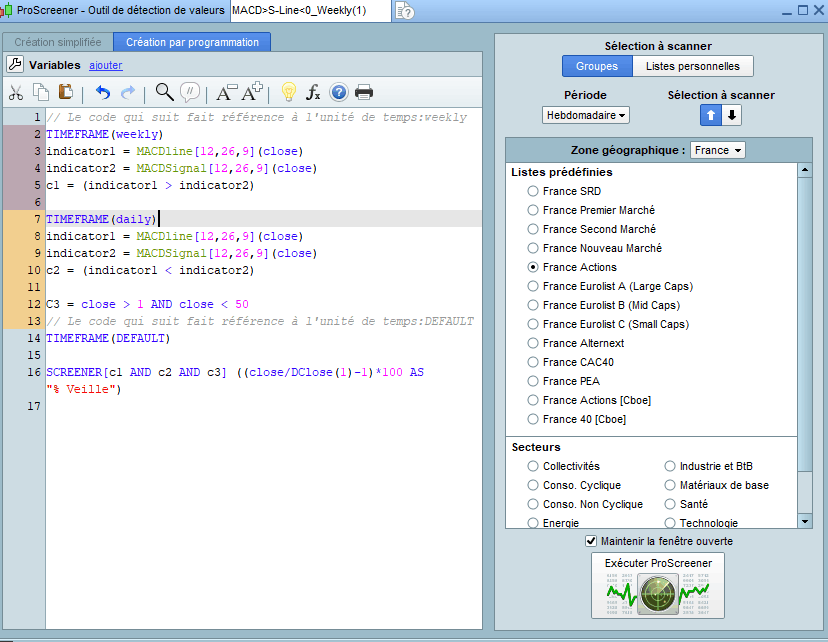Switch to Création simplifiée tab

[x=57, y=42]
